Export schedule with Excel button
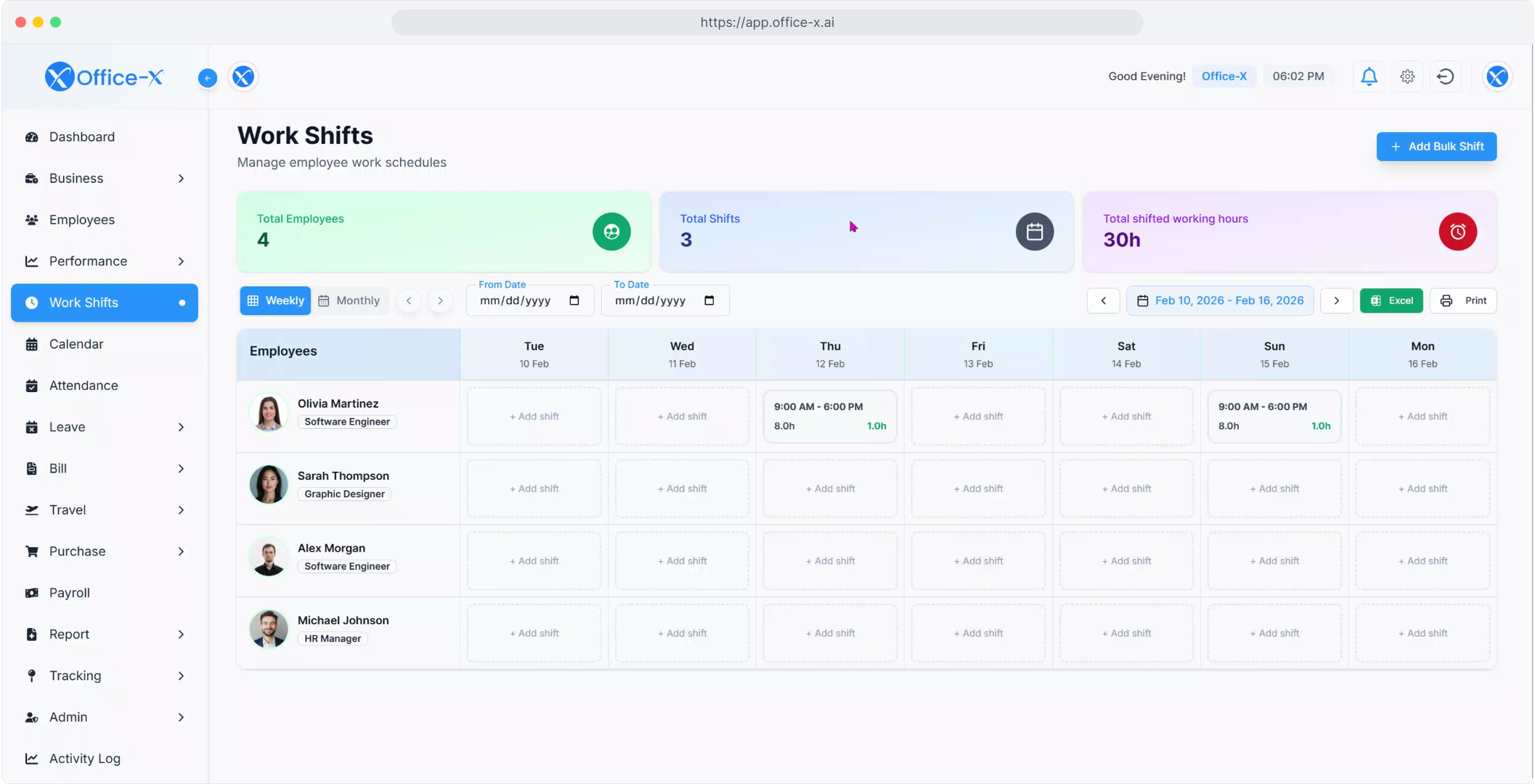Image resolution: width=1535 pixels, height=784 pixels. (1391, 301)
